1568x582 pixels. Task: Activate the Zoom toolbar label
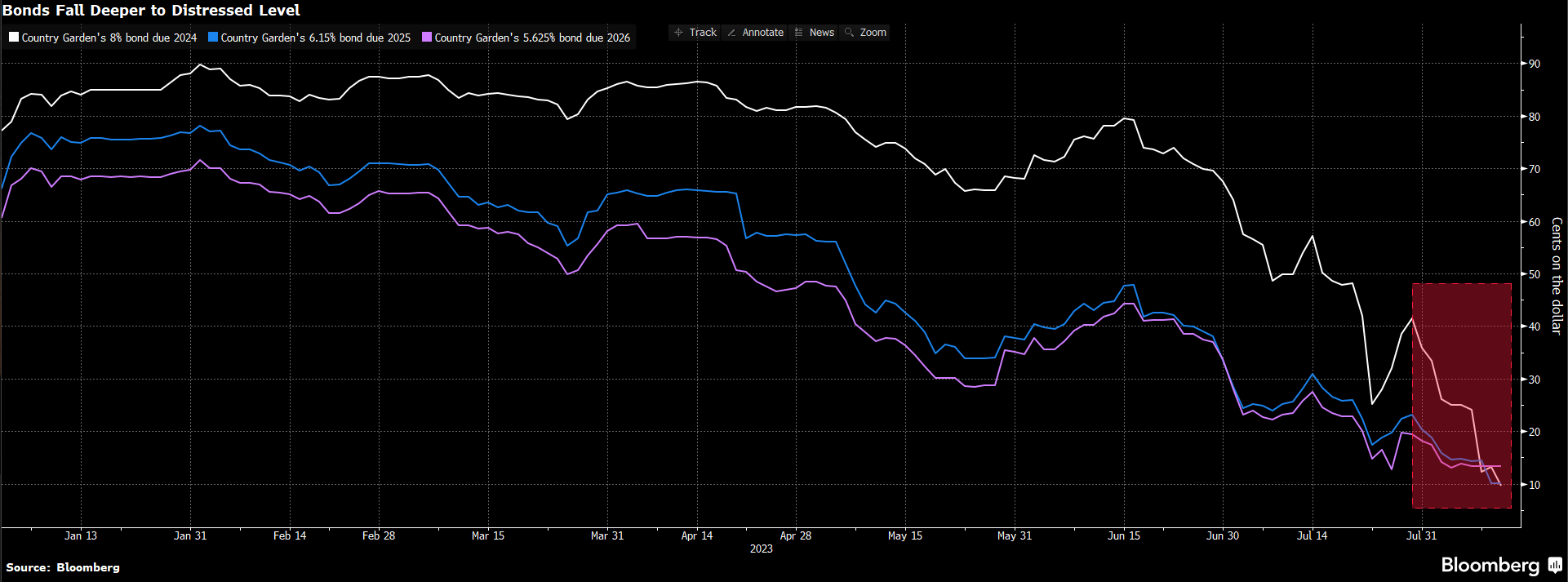tap(873, 33)
